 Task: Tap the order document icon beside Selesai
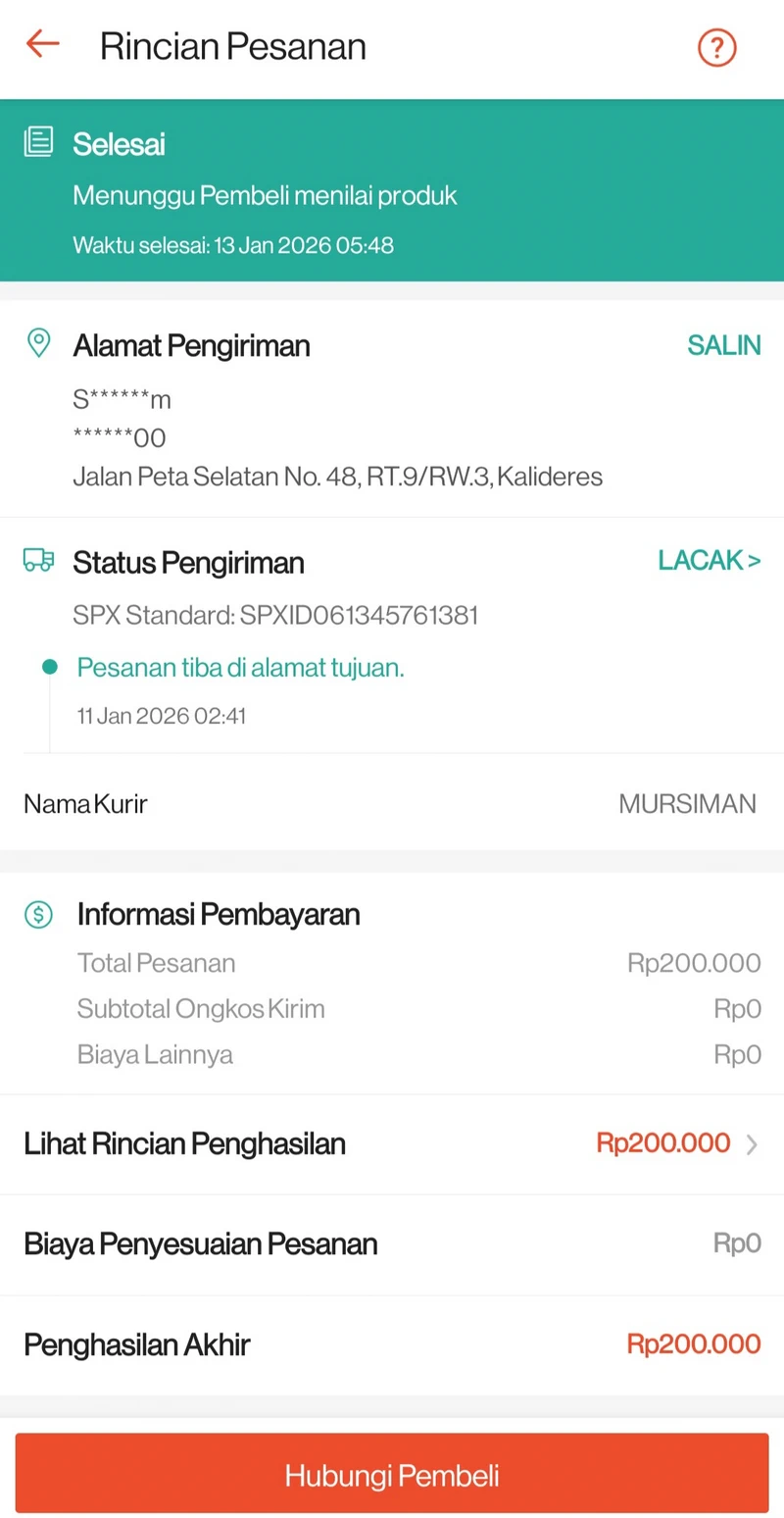tap(38, 143)
